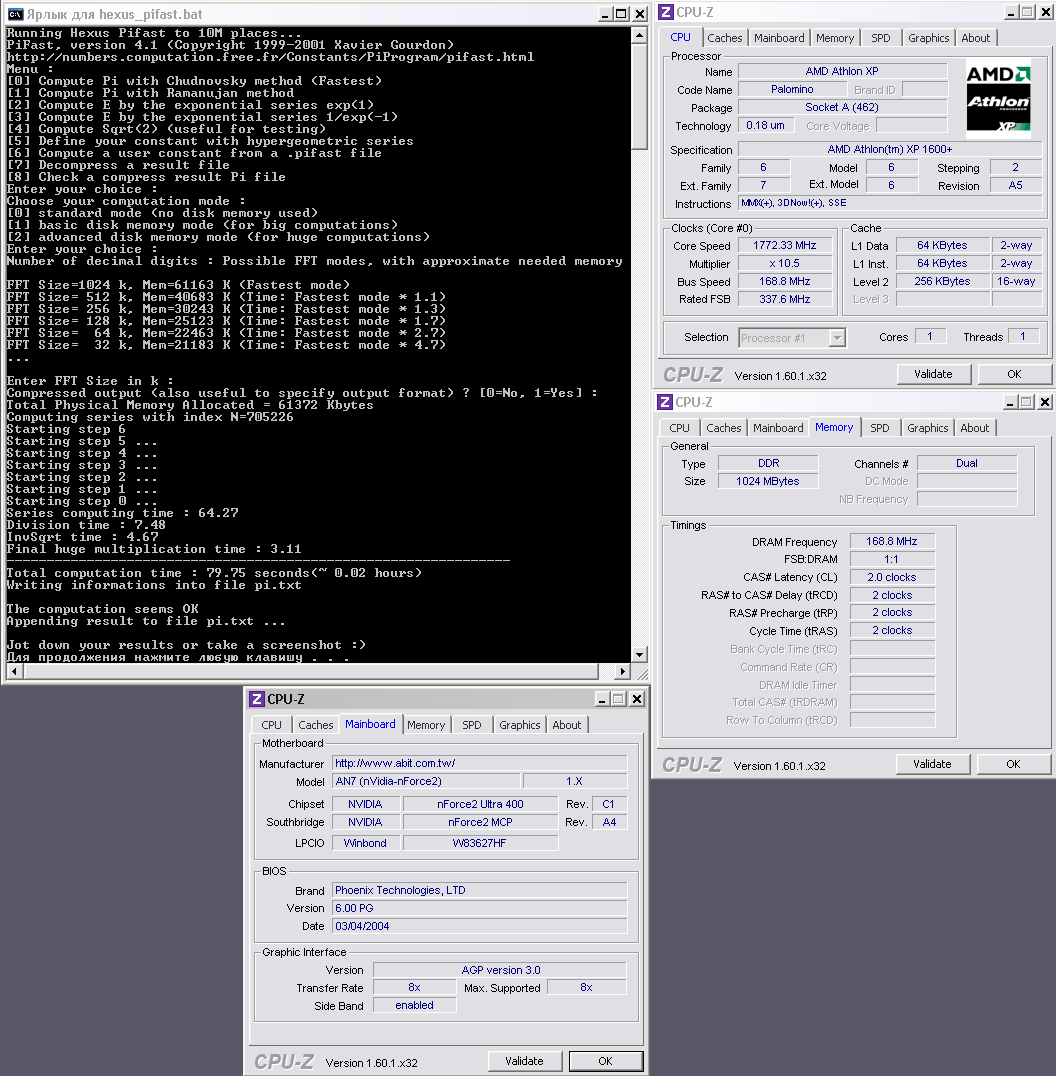Switch to the Mainboard tab in the top-right CPU window
The height and width of the screenshot is (1076, 1056).
(779, 38)
